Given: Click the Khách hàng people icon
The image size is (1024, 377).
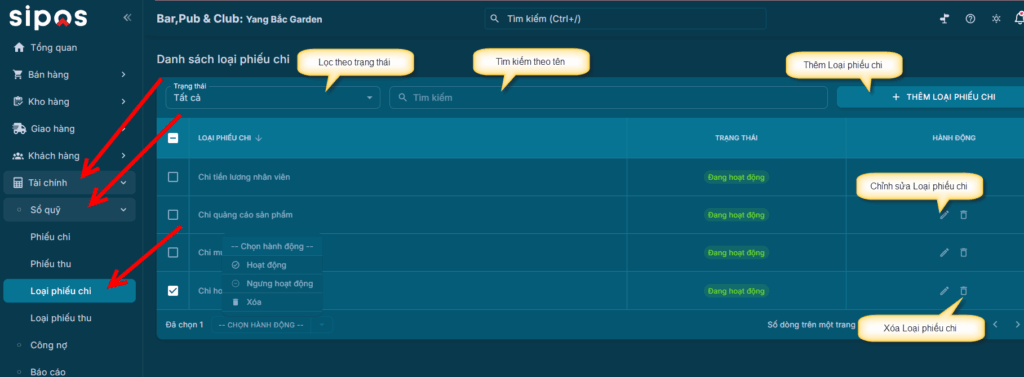Looking at the screenshot, I should click(18, 156).
